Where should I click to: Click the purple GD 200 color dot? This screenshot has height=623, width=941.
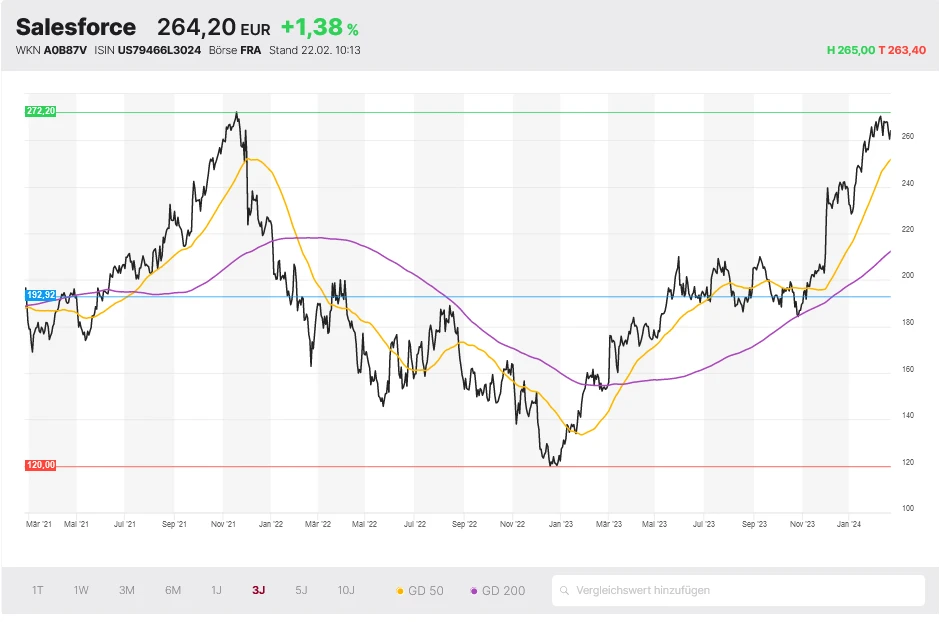474,591
